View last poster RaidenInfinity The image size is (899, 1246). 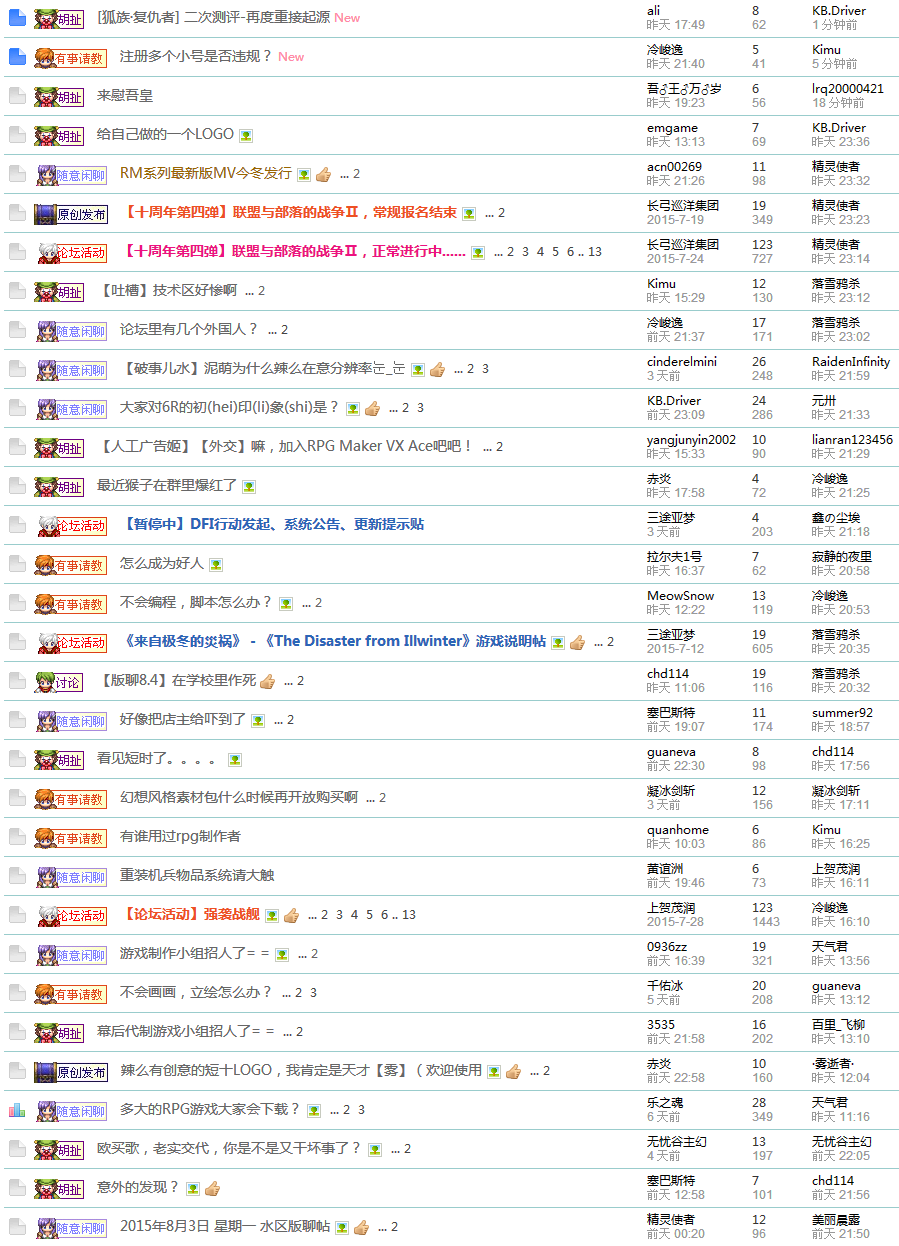[851, 362]
